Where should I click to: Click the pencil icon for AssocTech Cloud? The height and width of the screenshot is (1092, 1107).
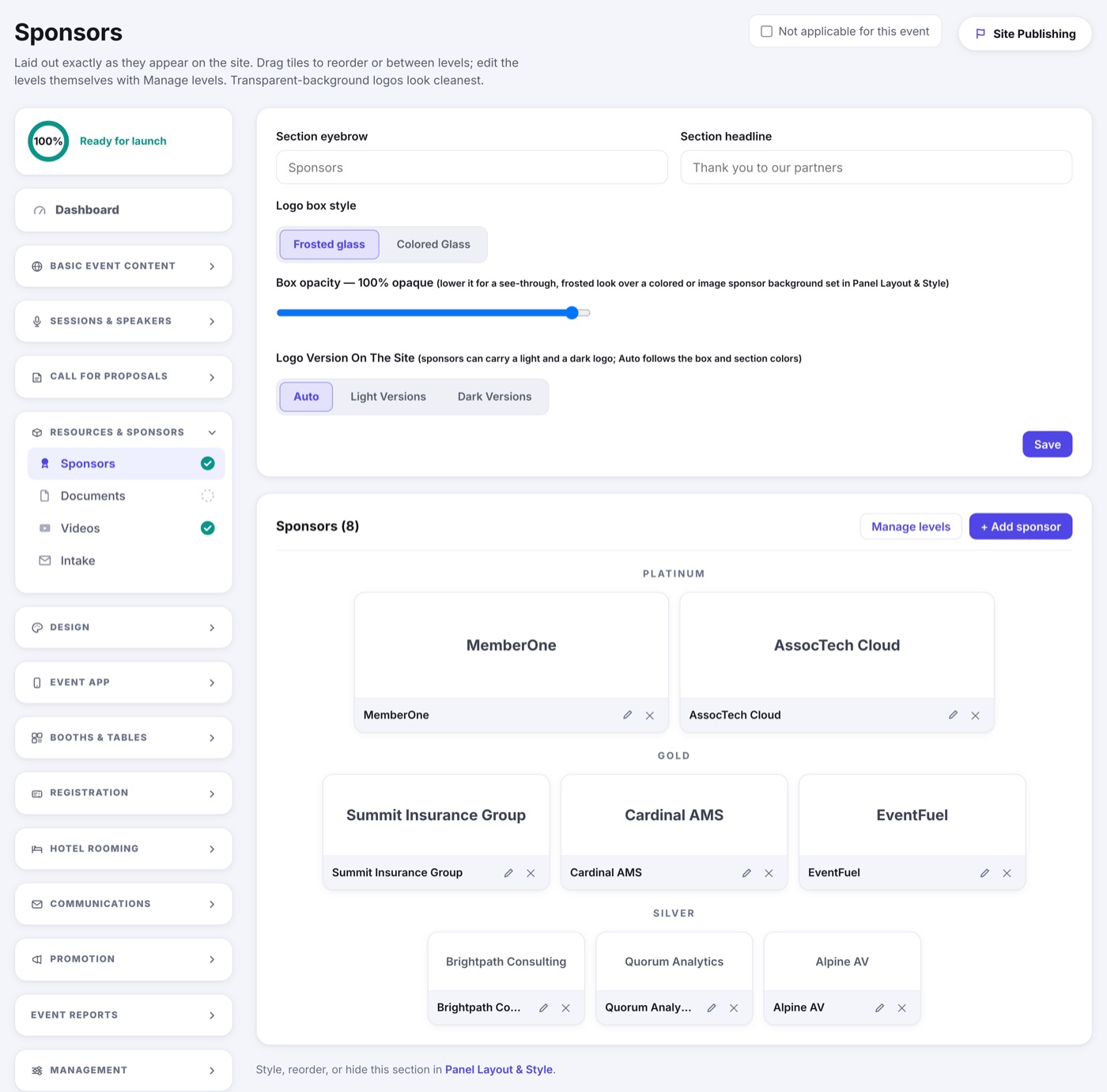coord(953,715)
